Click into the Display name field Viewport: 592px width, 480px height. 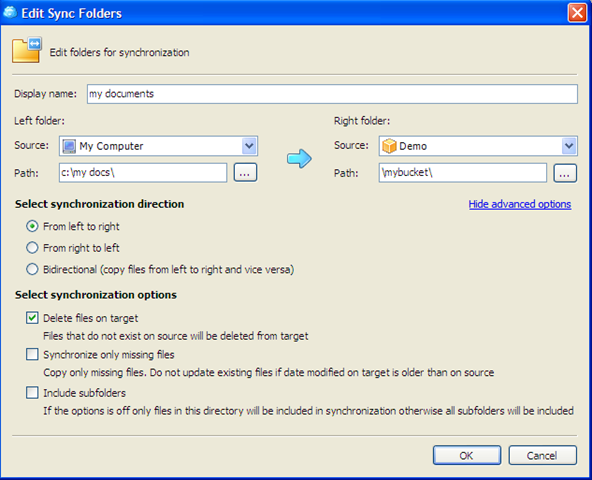tap(332, 94)
